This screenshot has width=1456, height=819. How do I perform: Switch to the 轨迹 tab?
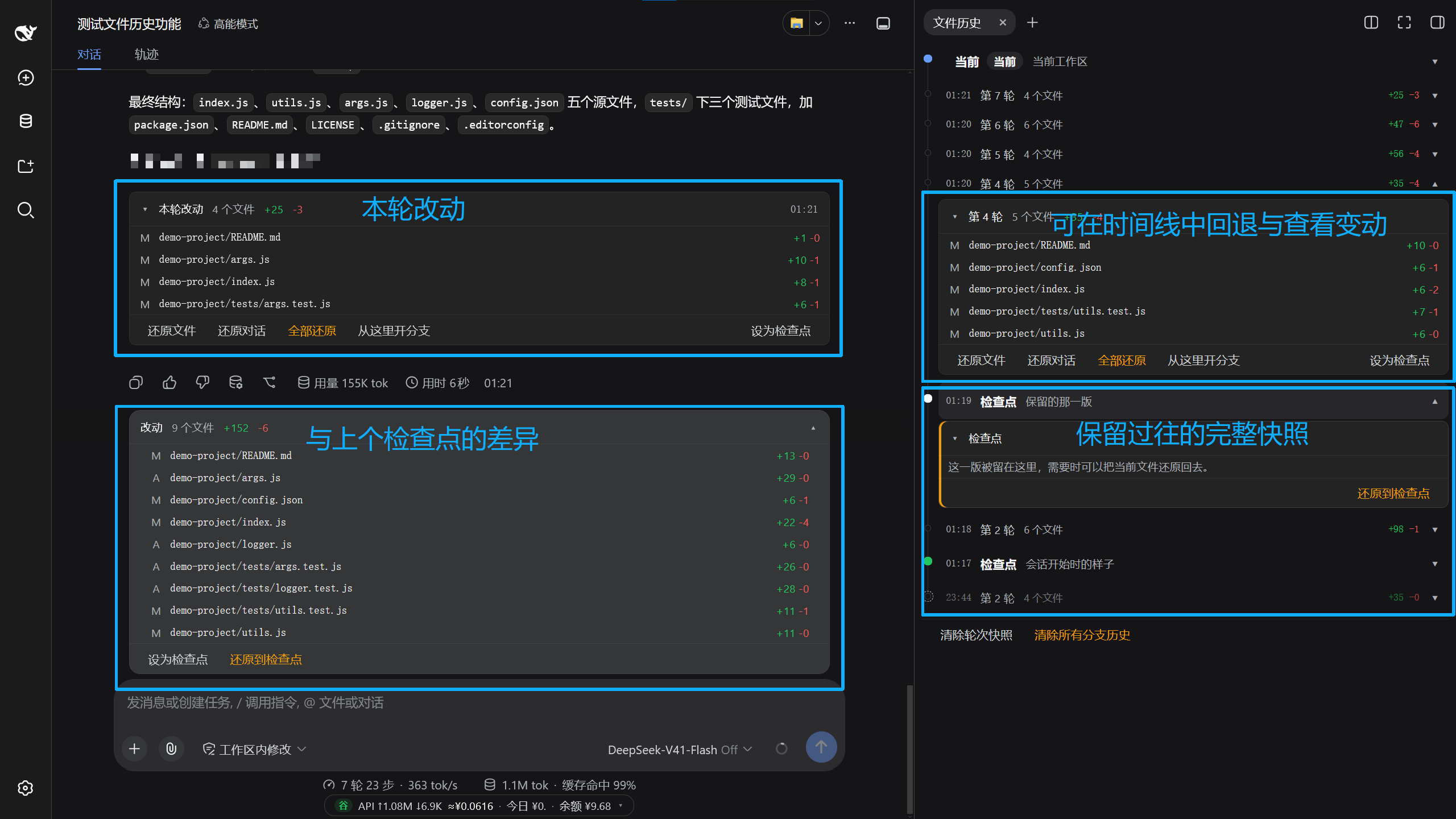146,55
